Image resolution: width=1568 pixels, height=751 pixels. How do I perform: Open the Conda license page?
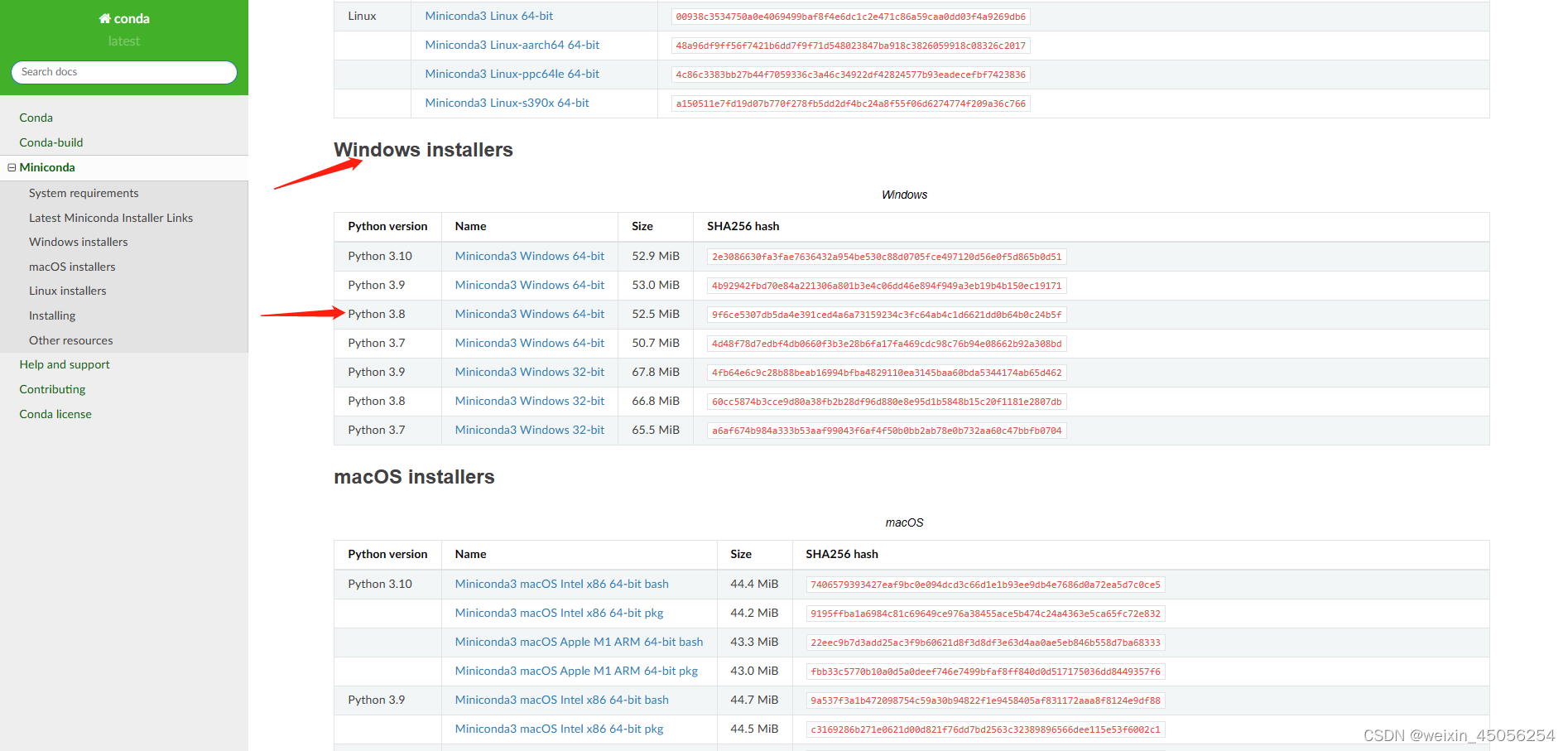55,414
